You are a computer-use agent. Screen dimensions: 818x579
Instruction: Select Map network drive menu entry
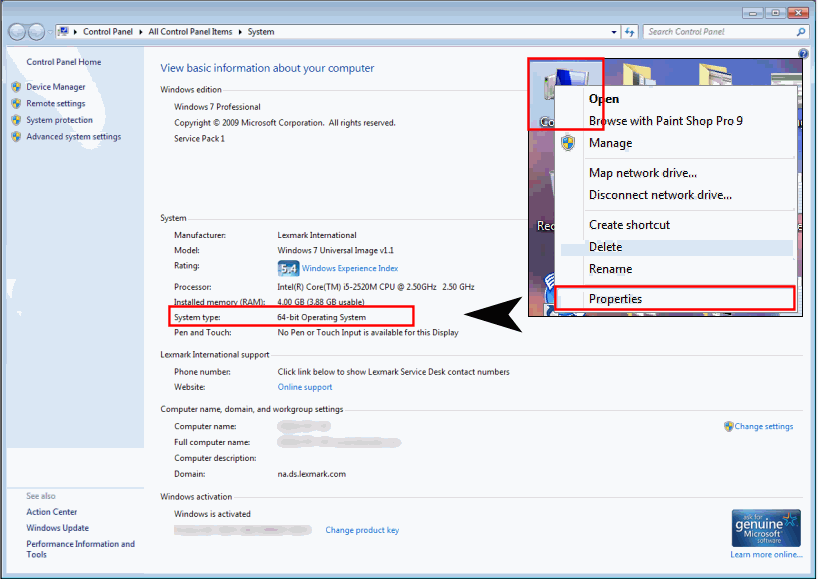click(x=643, y=173)
